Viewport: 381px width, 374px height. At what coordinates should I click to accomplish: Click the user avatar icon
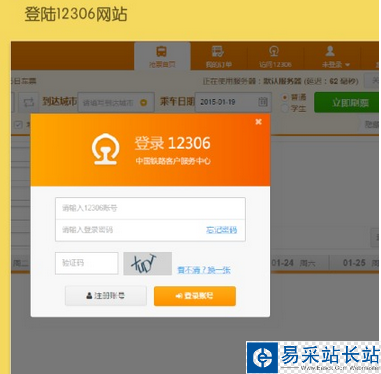coord(330,51)
